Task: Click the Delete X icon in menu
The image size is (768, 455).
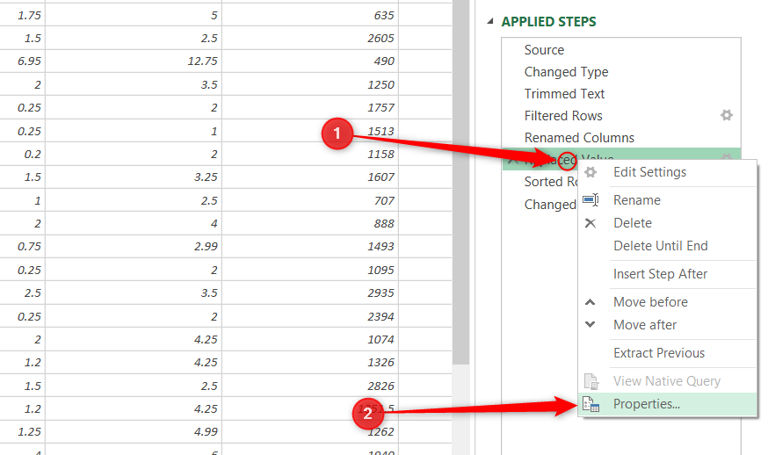Action: [x=591, y=223]
